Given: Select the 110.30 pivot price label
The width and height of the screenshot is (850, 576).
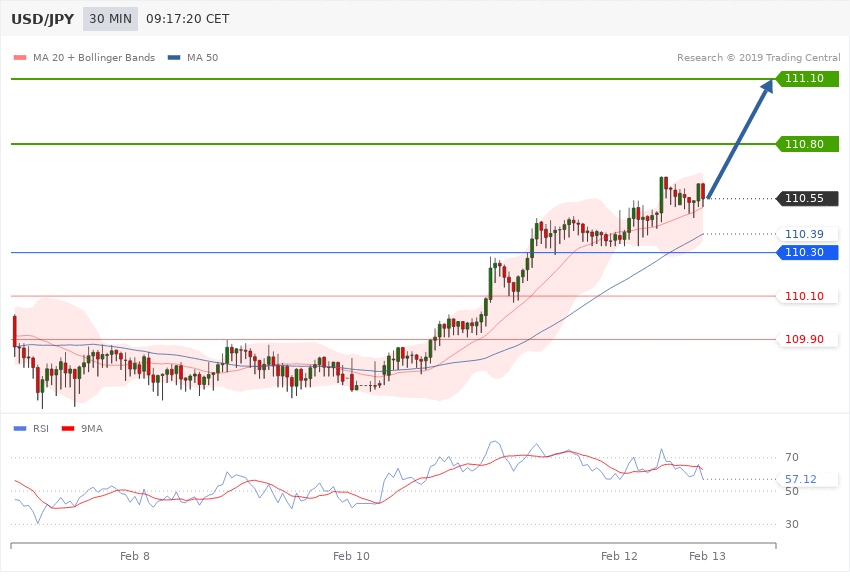Looking at the screenshot, I should (x=808, y=253).
